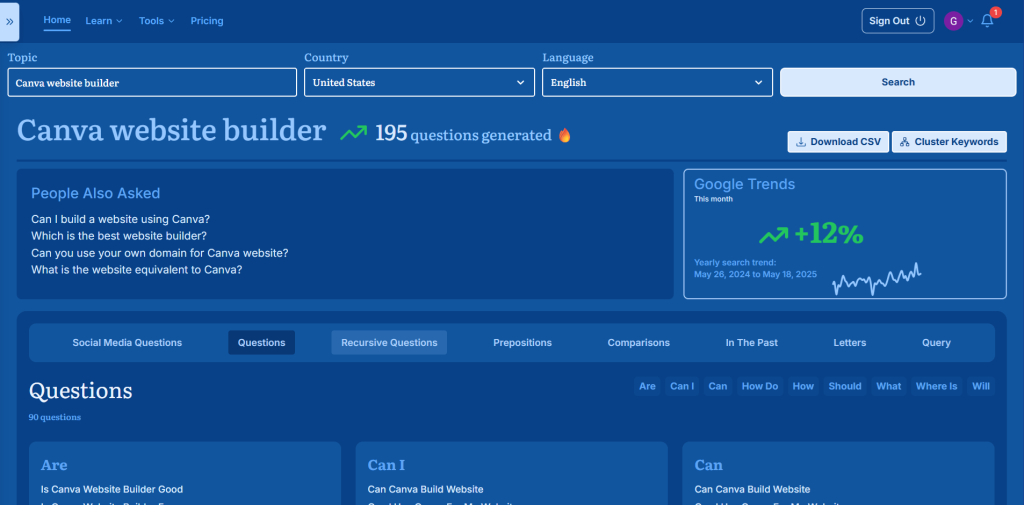Open the Country dropdown showing United States
The height and width of the screenshot is (505, 1024).
click(x=419, y=82)
